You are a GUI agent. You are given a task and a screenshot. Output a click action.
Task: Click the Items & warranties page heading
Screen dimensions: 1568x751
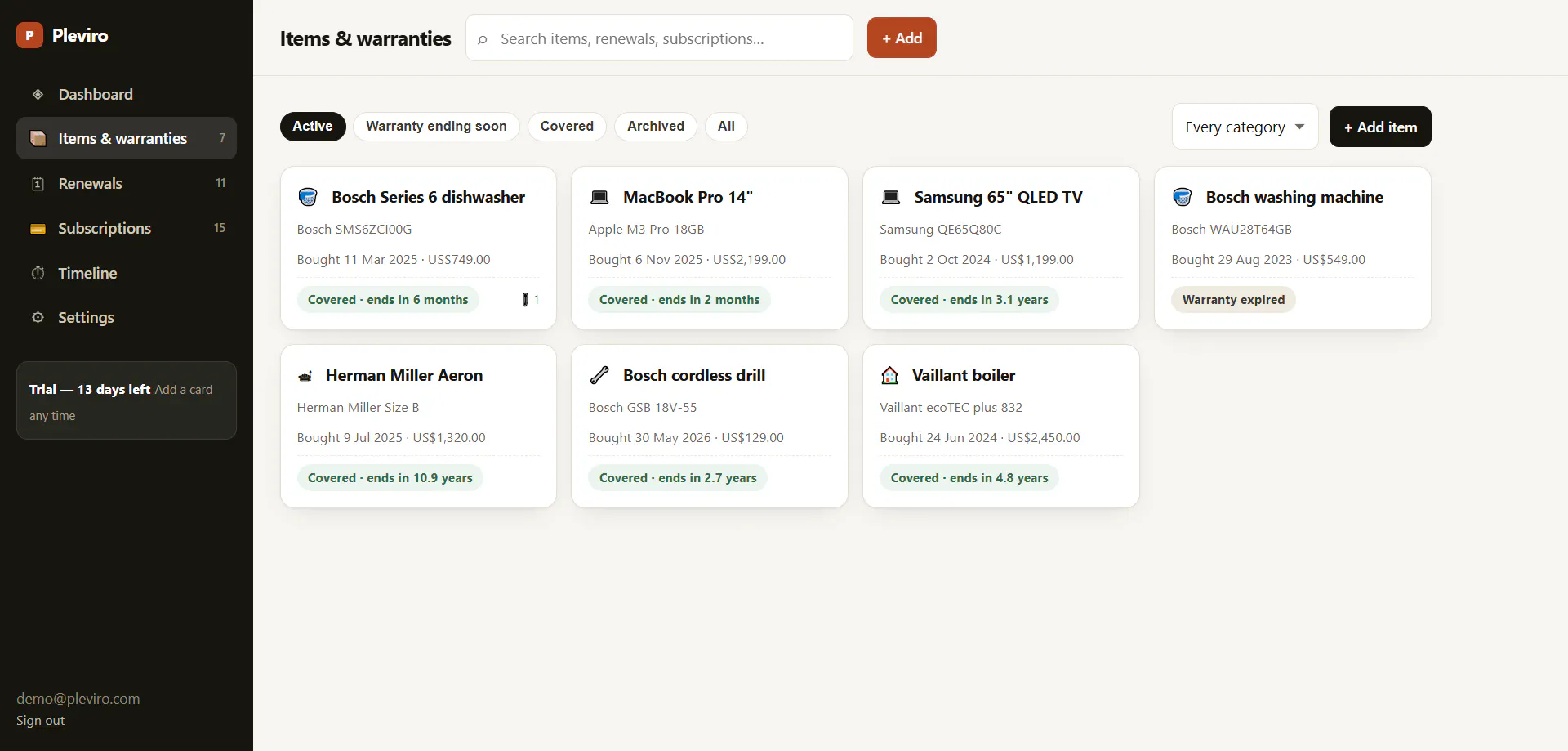(x=365, y=38)
